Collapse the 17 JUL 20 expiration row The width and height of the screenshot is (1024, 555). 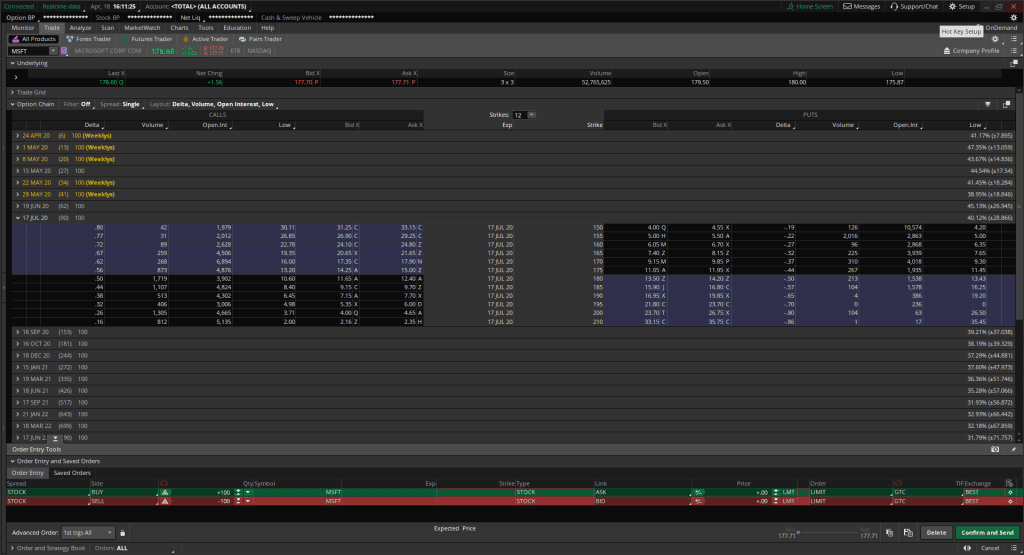17,217
